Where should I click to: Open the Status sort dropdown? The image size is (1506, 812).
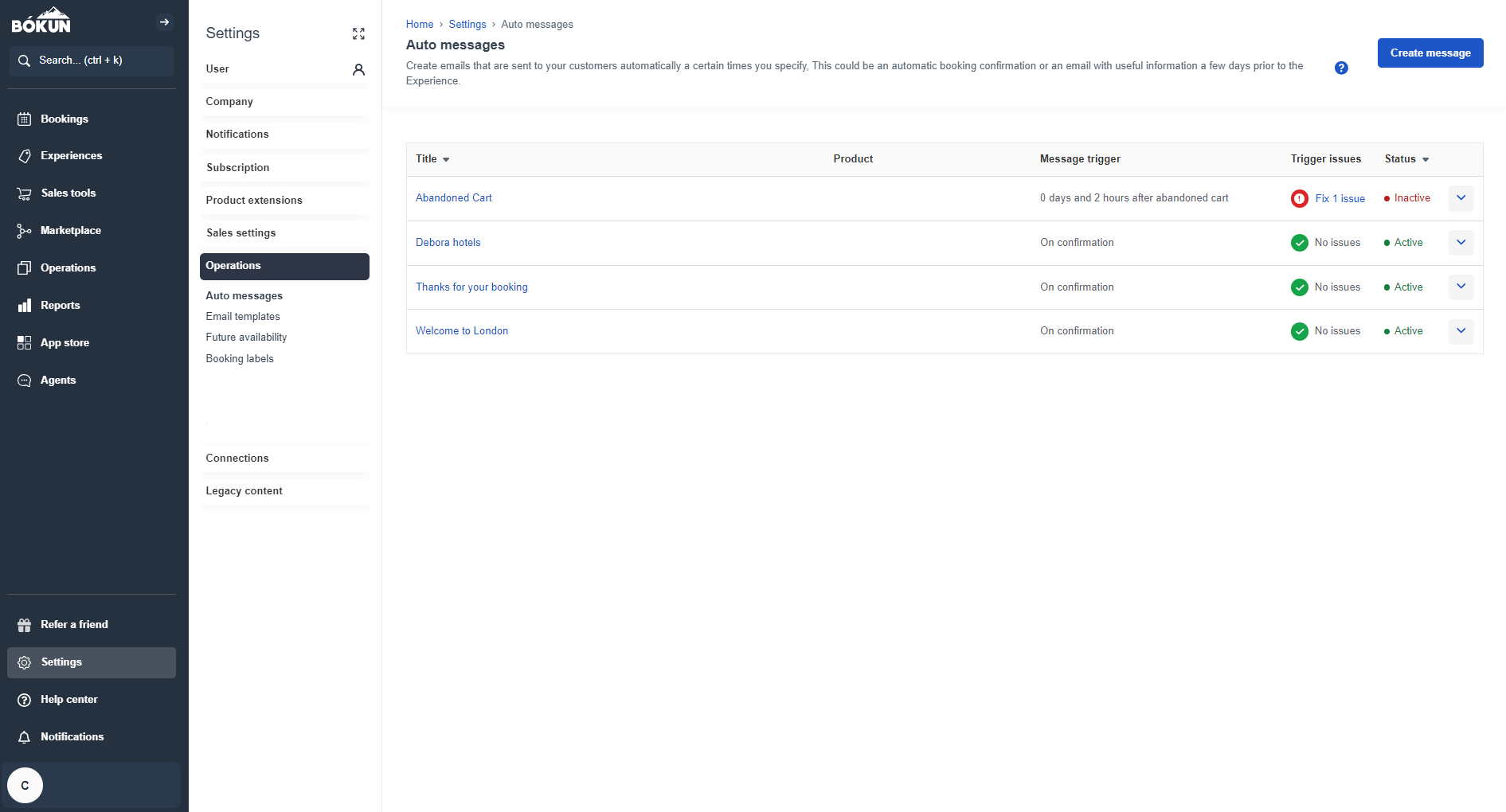click(1406, 159)
